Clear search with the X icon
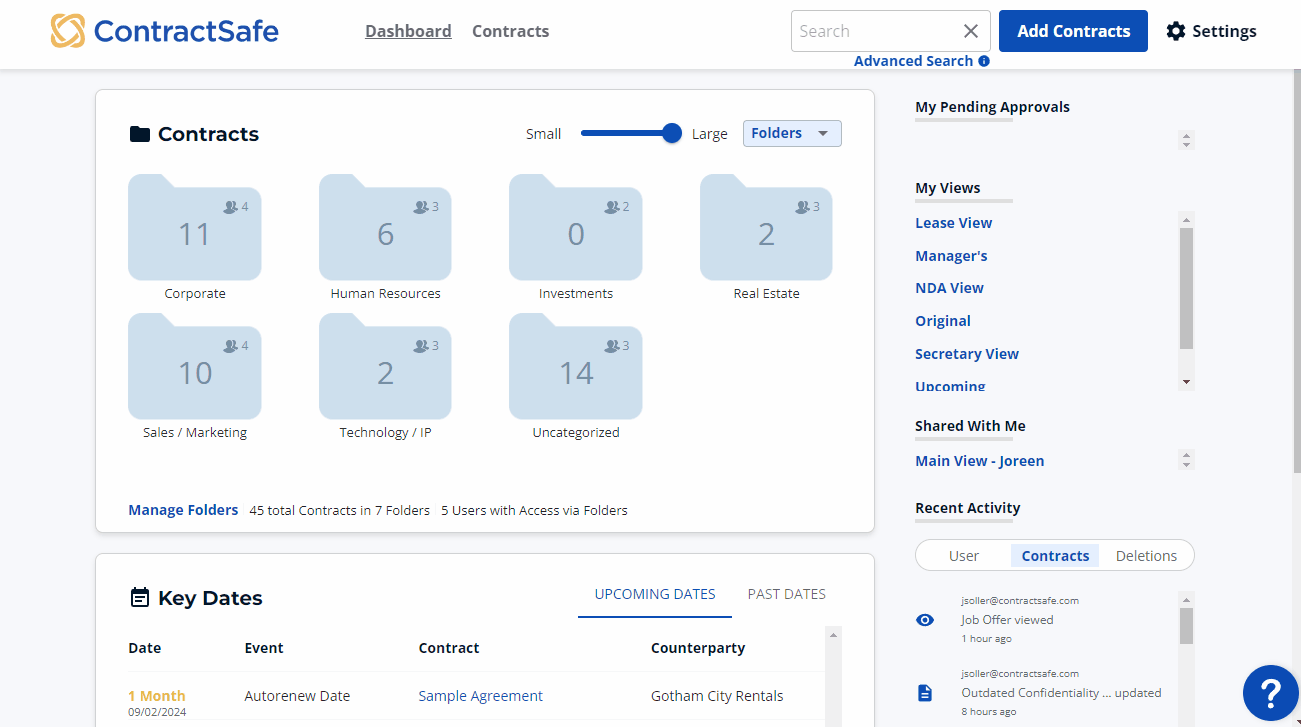This screenshot has width=1301, height=727. 970,31
